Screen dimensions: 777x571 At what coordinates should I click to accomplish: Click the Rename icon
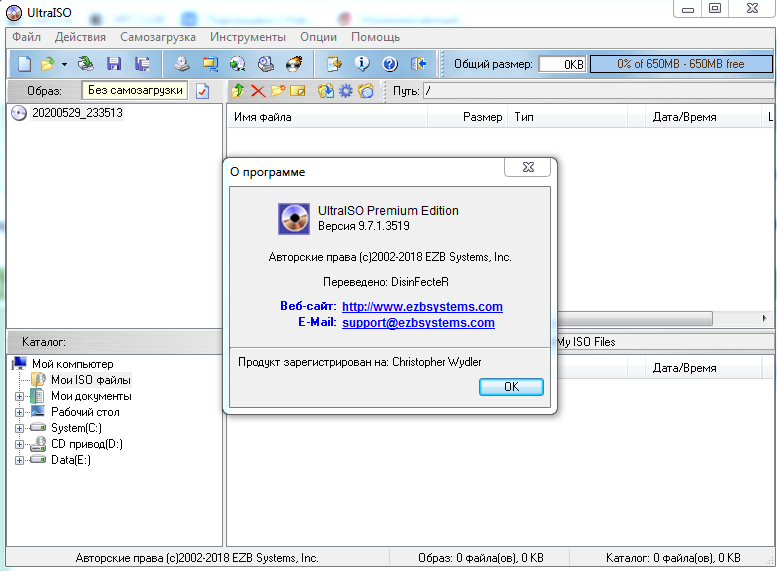point(298,91)
